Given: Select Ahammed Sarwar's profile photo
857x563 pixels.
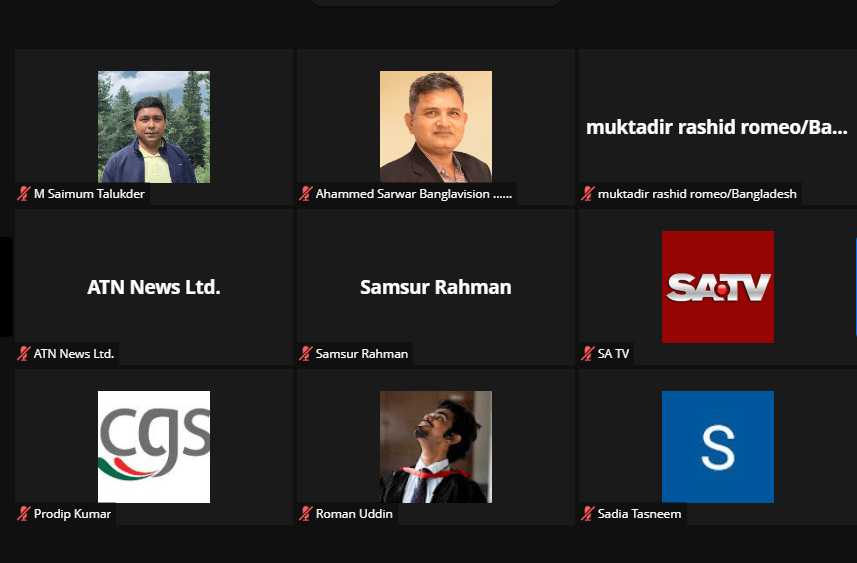Looking at the screenshot, I should click(x=436, y=127).
